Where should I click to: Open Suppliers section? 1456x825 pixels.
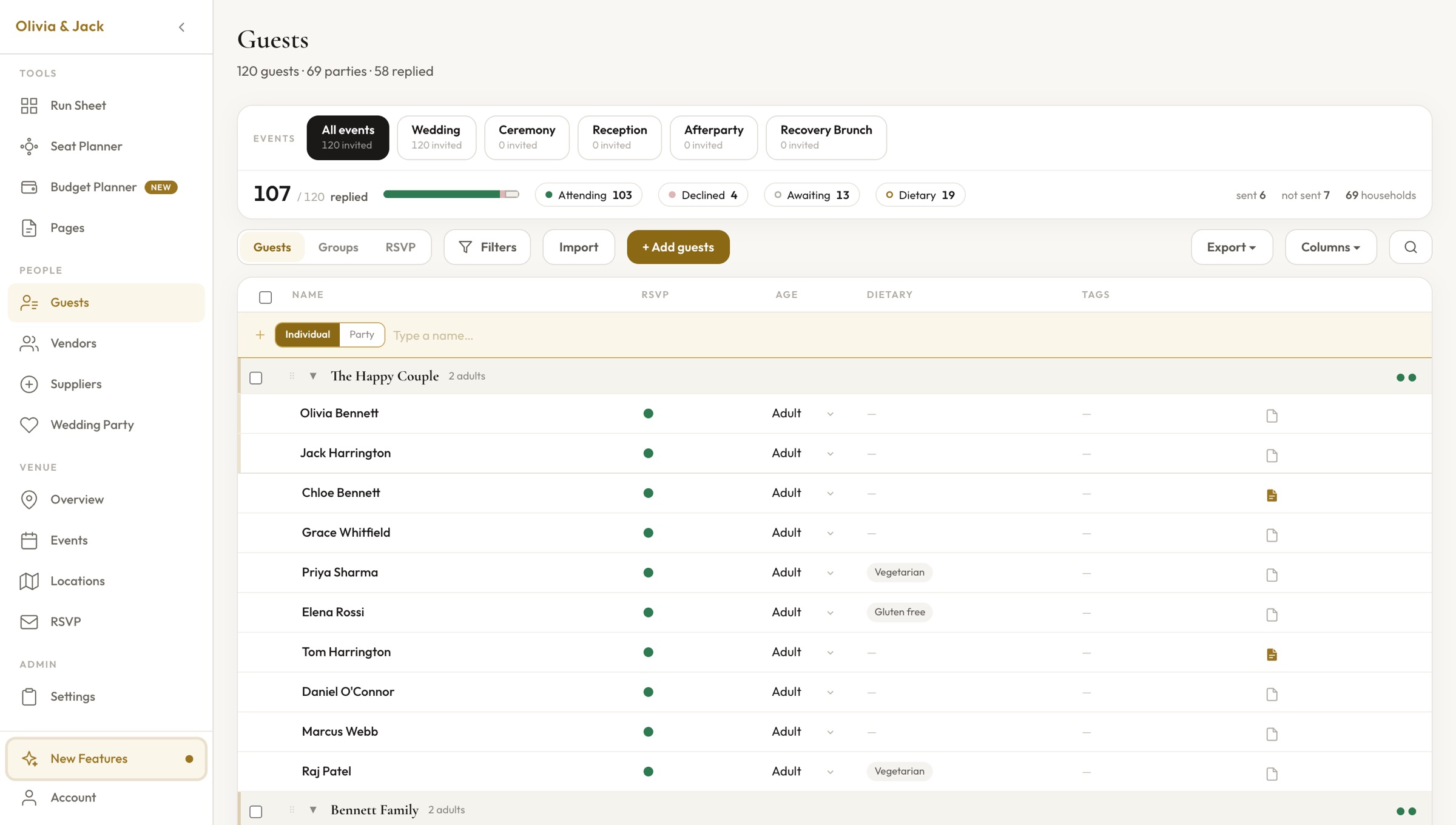click(106, 384)
